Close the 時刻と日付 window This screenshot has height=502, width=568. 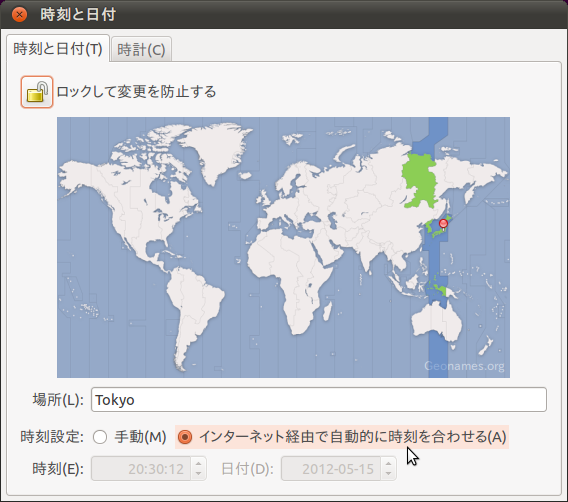(19, 14)
